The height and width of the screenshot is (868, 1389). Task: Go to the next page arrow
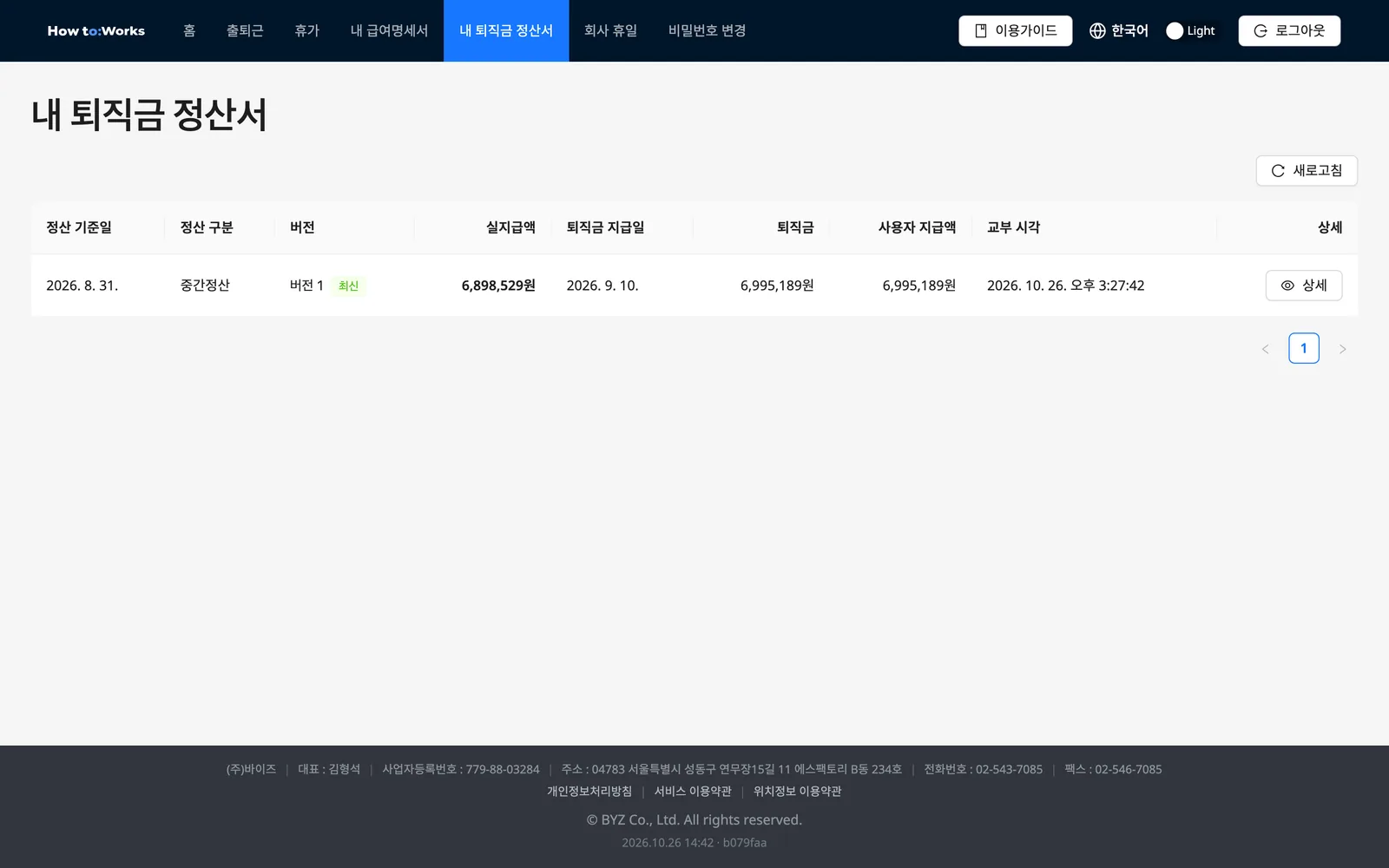[1342, 349]
